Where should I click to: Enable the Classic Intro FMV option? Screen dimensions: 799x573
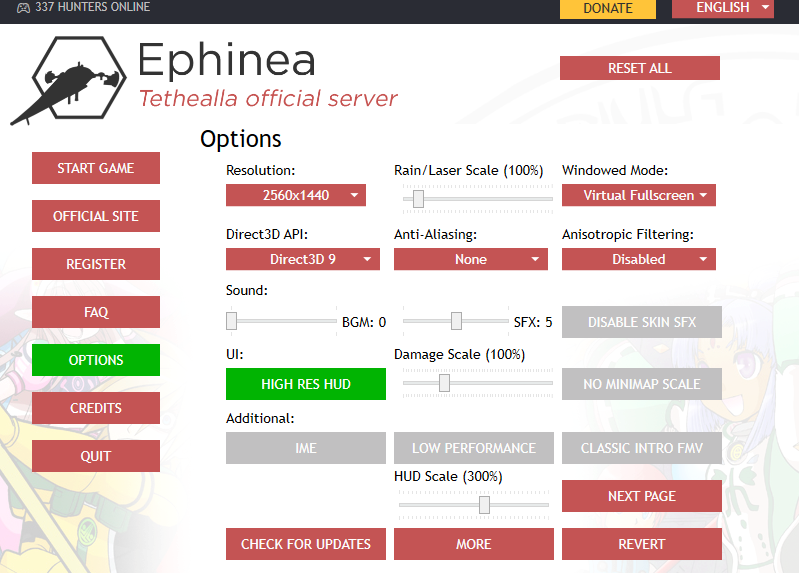pyautogui.click(x=641, y=448)
